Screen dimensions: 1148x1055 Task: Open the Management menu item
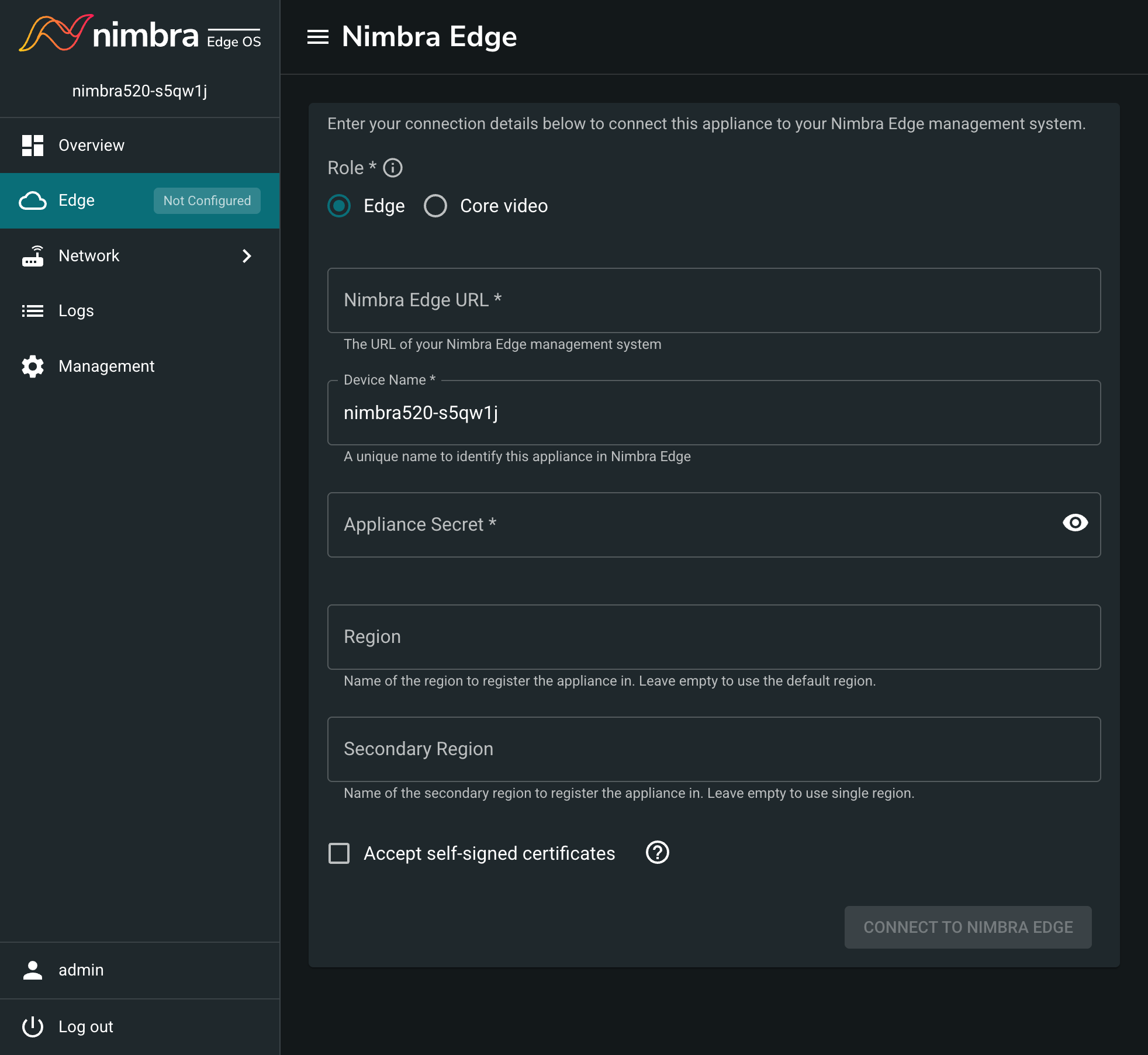tap(140, 366)
